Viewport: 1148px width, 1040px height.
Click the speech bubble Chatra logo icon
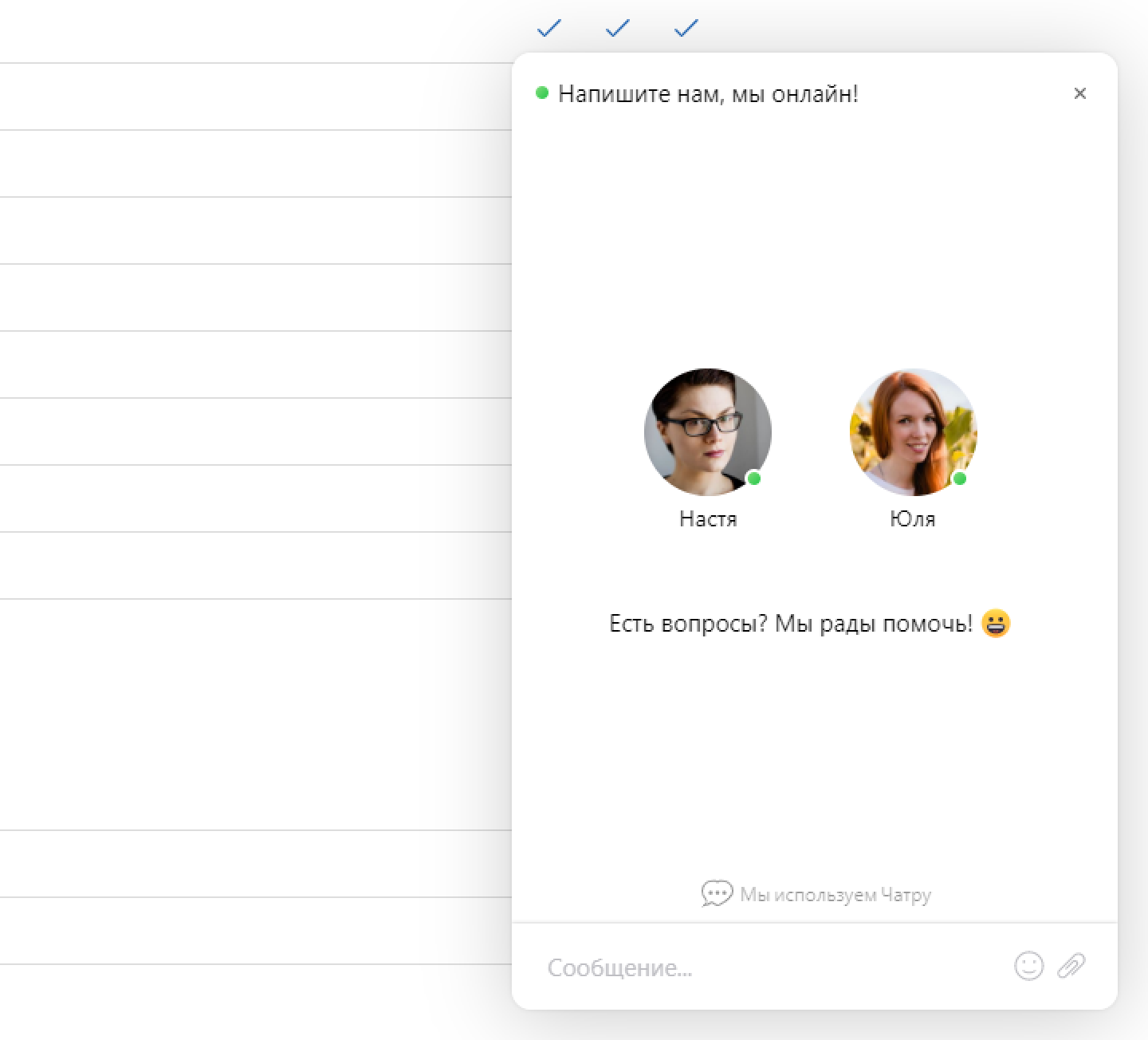717,893
